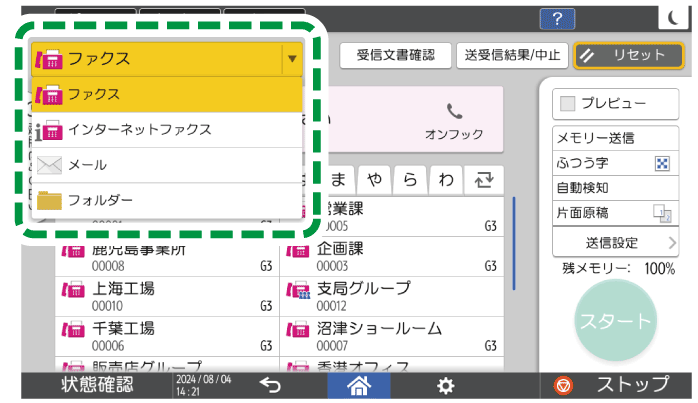
Task: Open the ファクス function dropdown arrow
Action: point(292,59)
